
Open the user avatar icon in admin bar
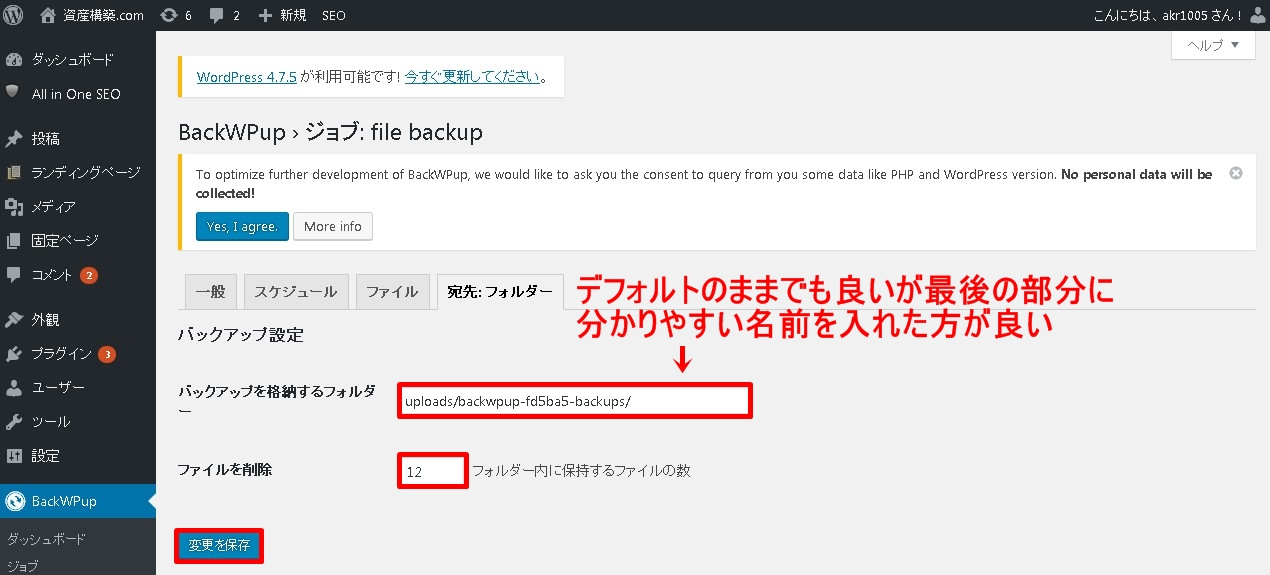1258,15
